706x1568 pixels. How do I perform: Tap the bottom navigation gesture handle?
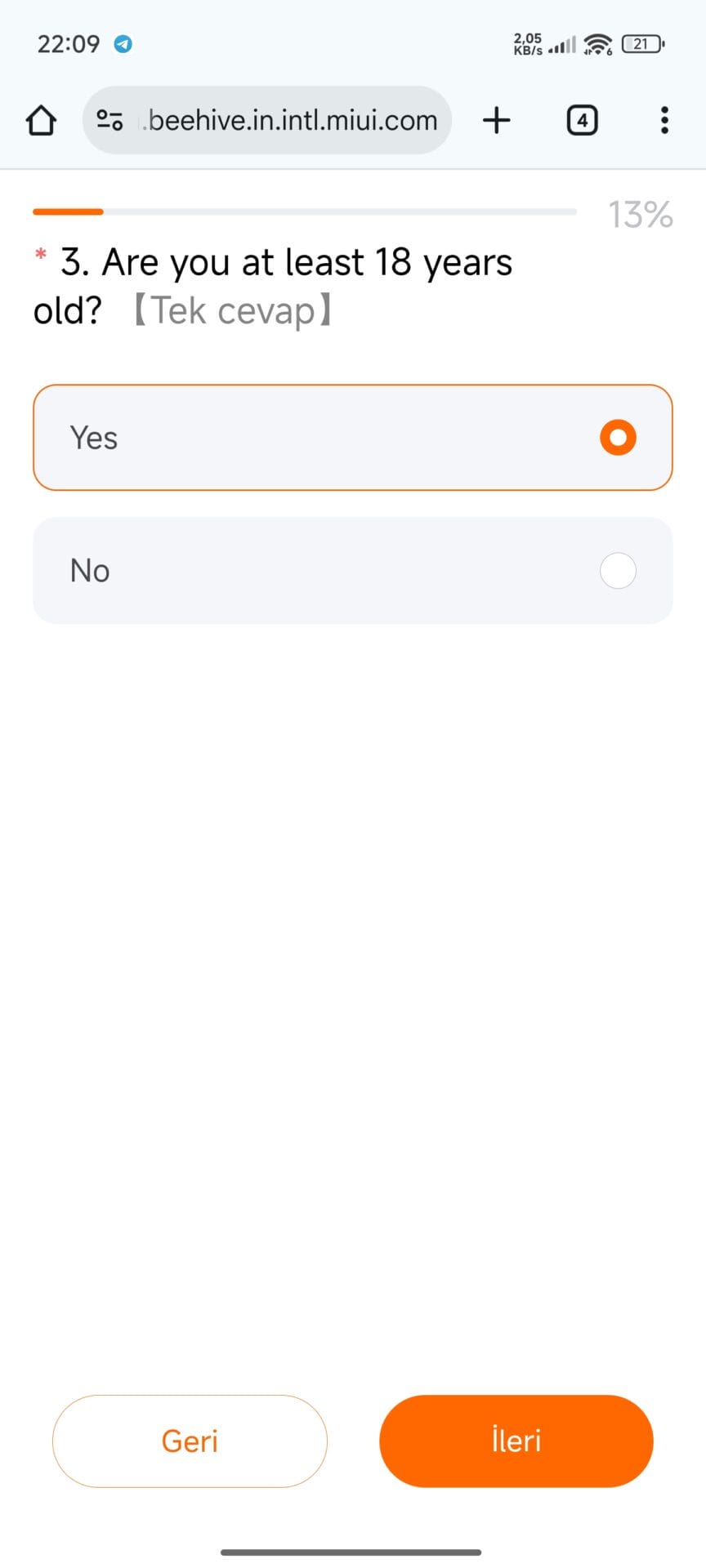click(351, 1552)
